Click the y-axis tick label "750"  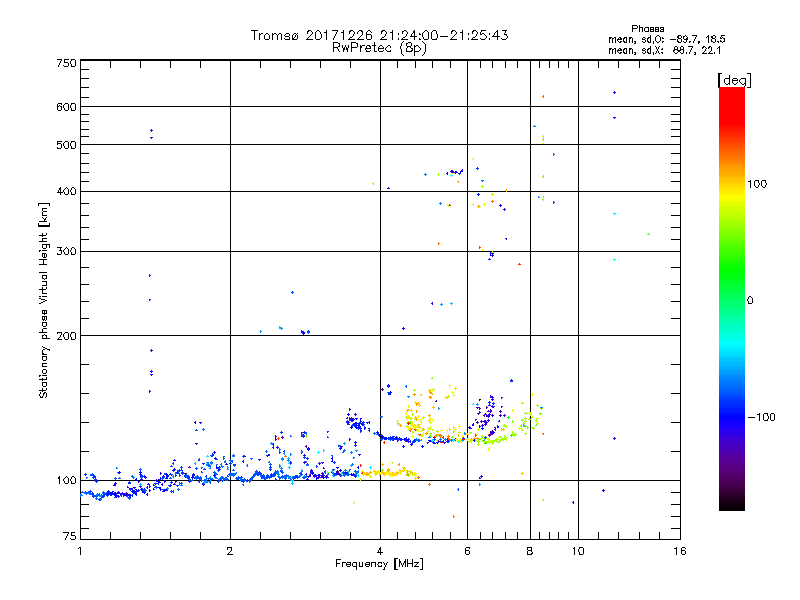(66, 63)
